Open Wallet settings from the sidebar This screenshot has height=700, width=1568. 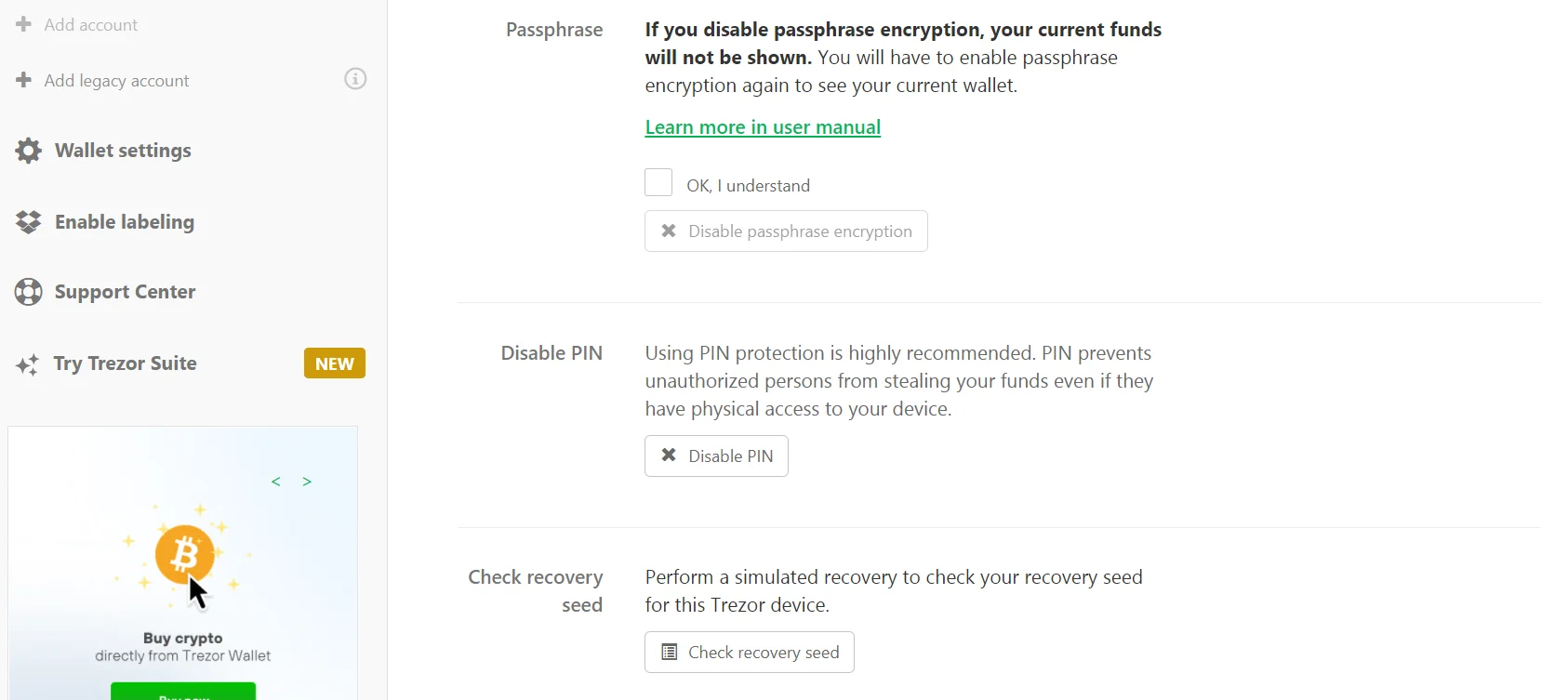pos(123,151)
